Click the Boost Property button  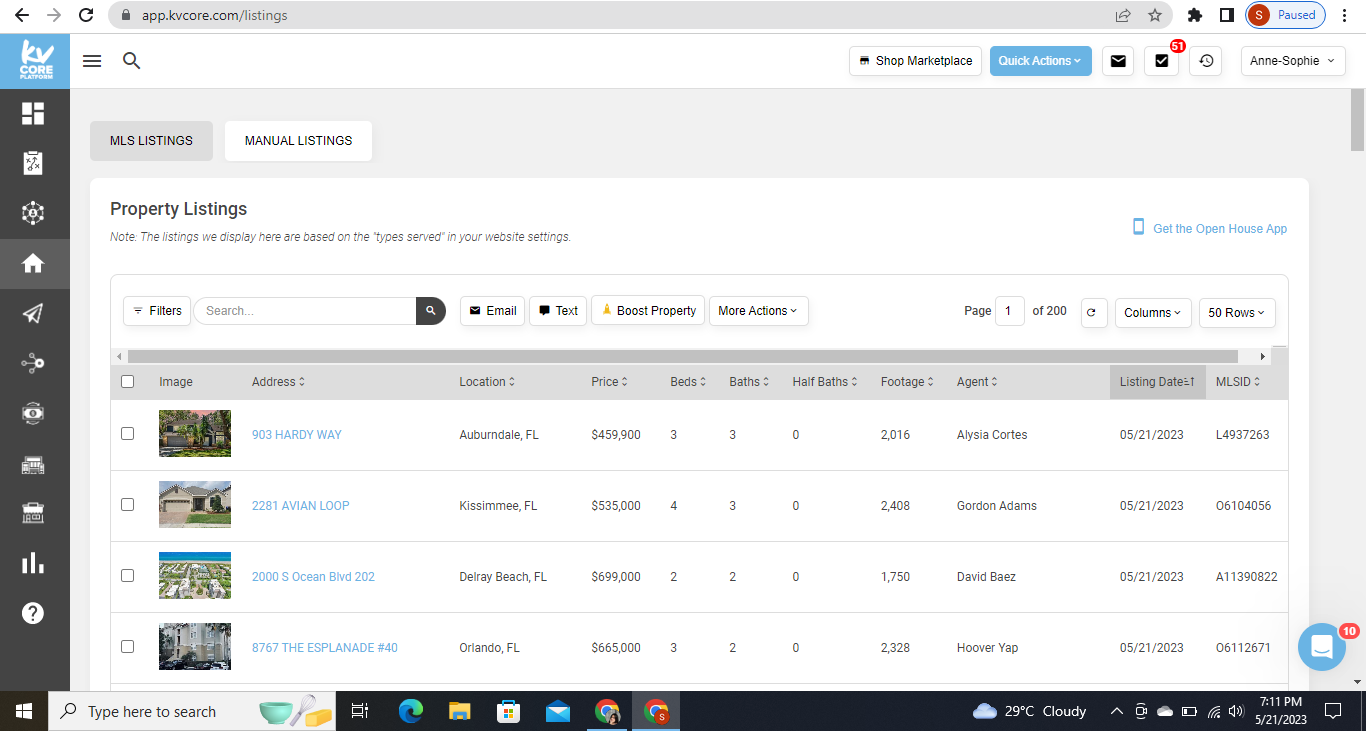coord(649,311)
